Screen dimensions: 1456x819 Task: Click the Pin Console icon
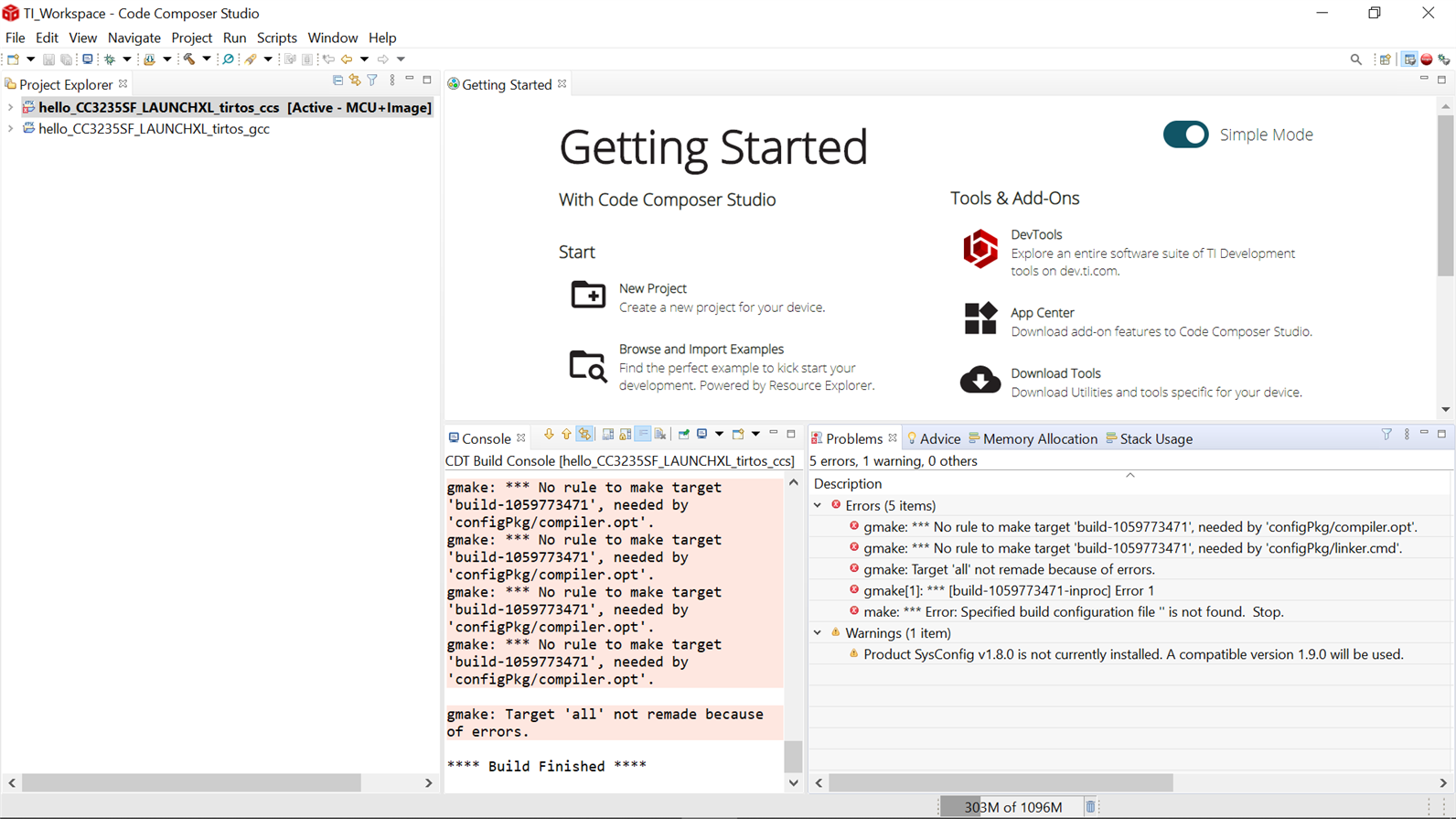[684, 435]
